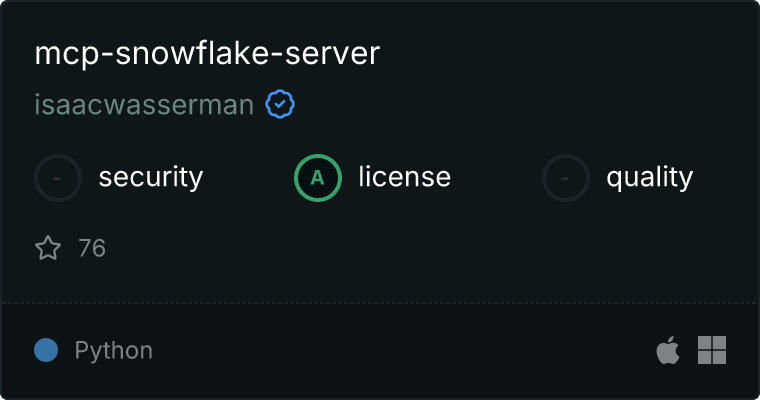The width and height of the screenshot is (760, 400).
Task: Click the Windows platform icon
Action: tap(712, 350)
